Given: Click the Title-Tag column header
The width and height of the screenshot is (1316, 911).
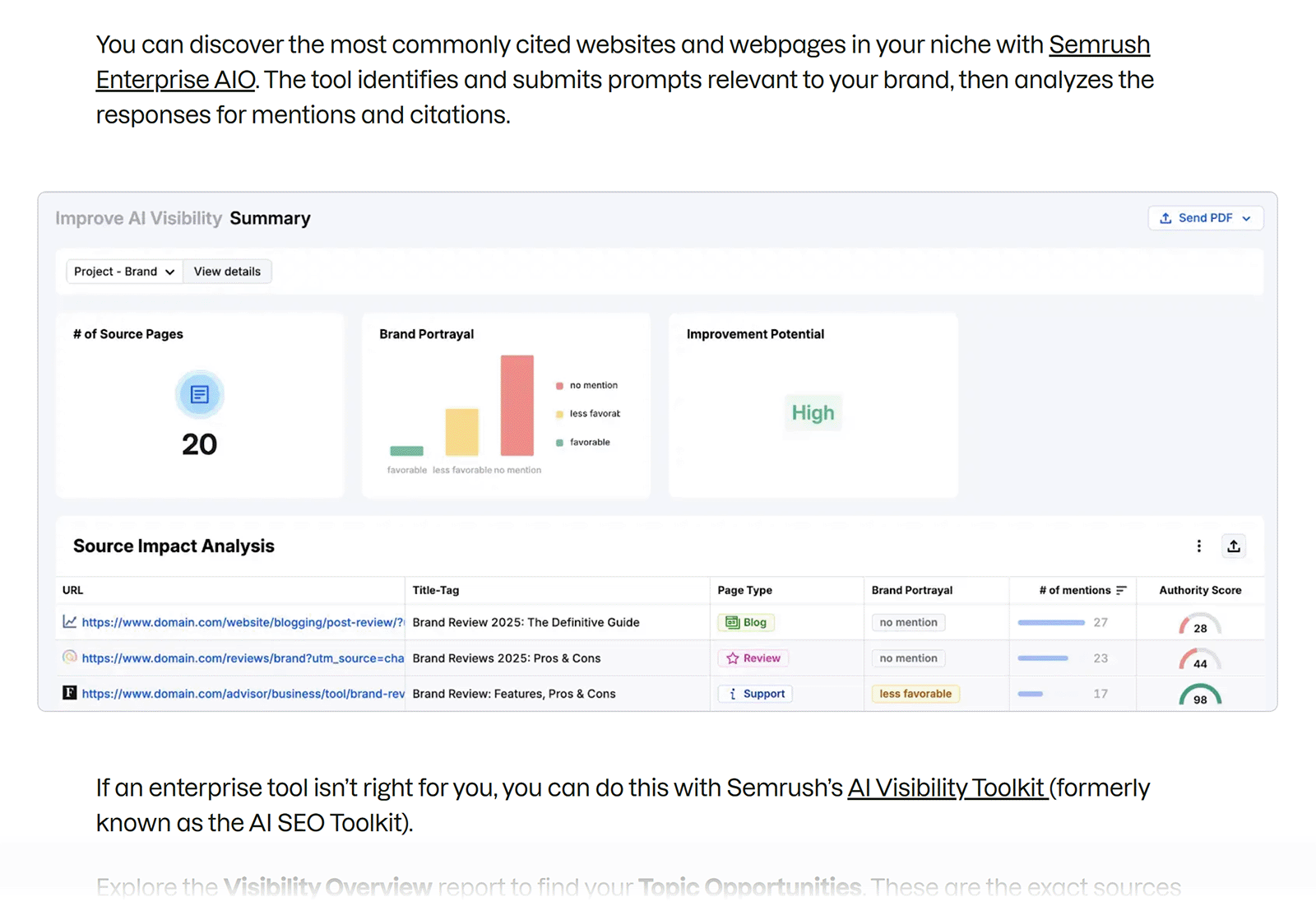Looking at the screenshot, I should pyautogui.click(x=436, y=590).
